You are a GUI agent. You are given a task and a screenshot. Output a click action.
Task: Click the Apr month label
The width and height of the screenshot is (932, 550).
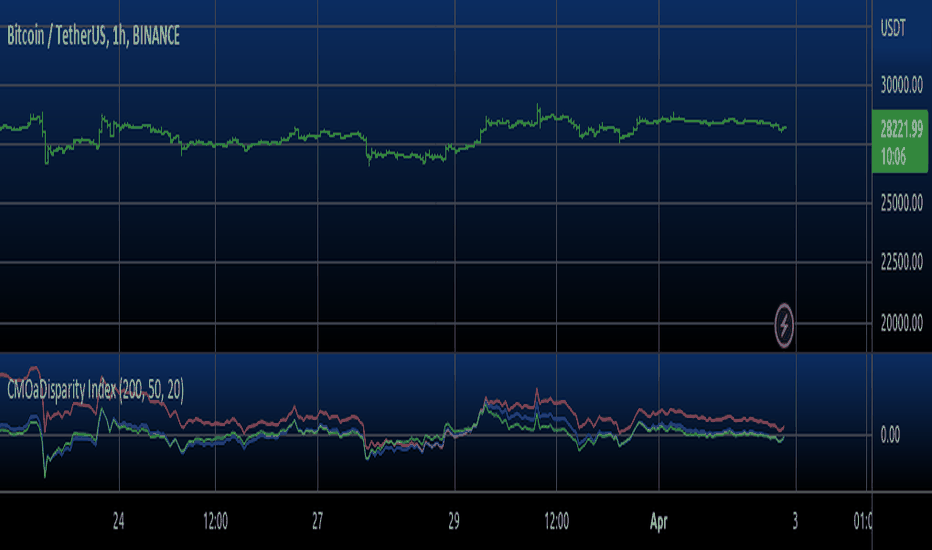659,522
